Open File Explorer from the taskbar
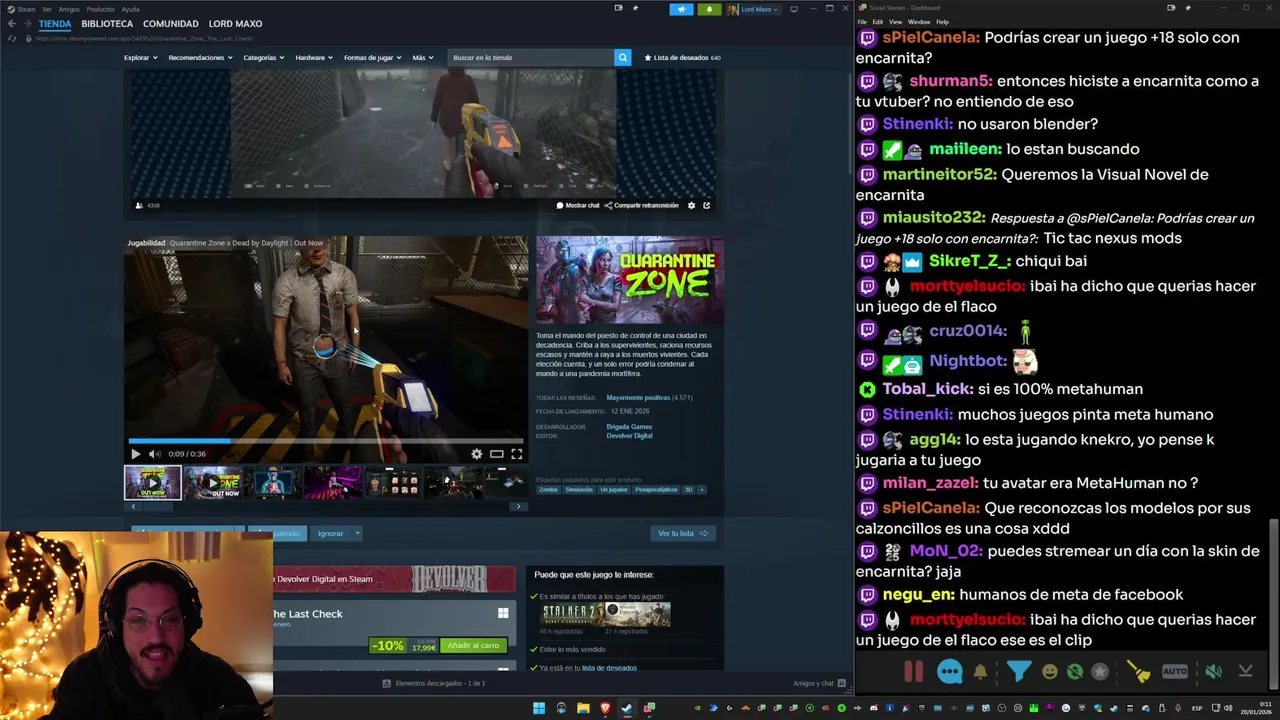 (x=583, y=708)
